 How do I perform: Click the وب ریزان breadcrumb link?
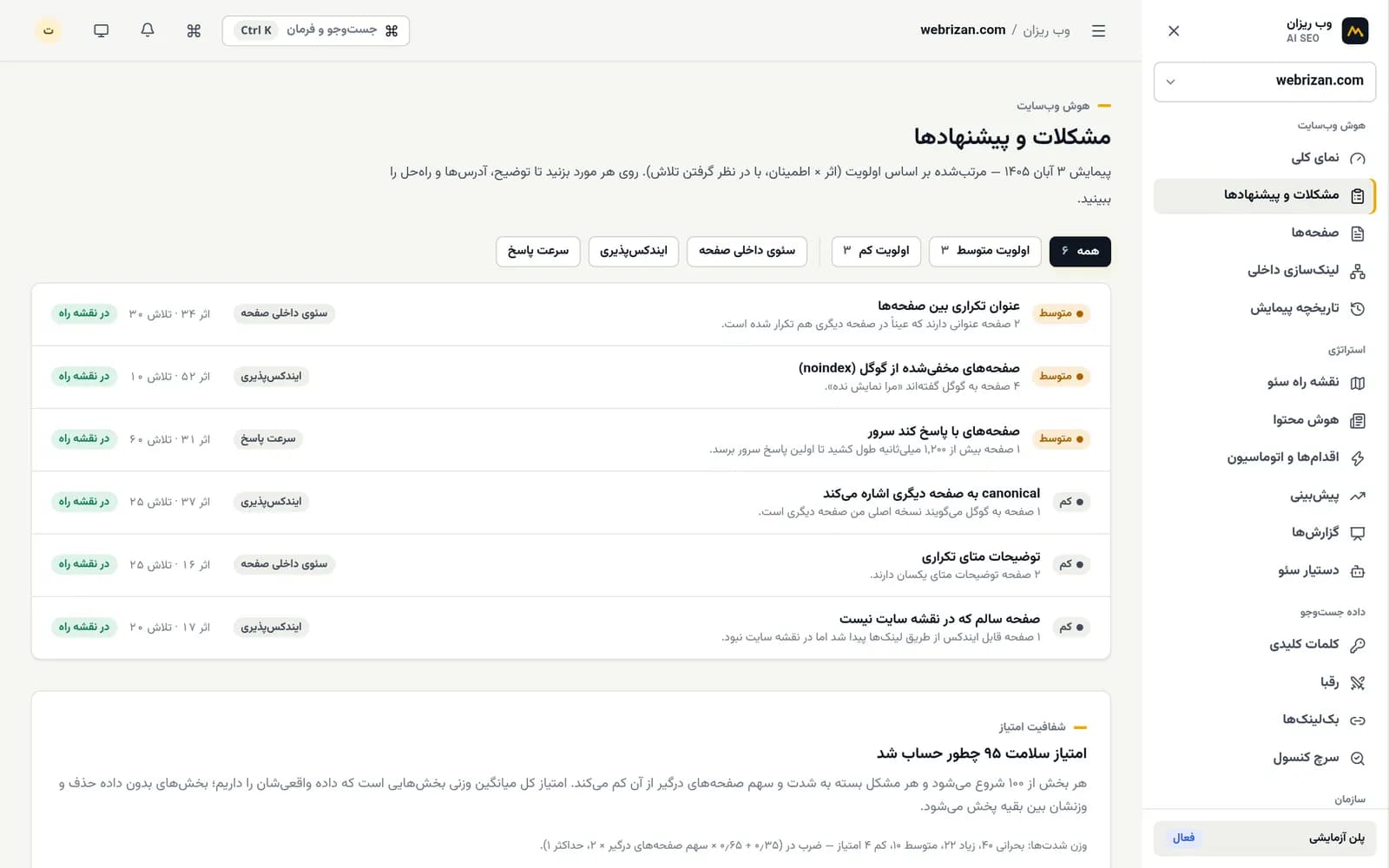pyautogui.click(x=1046, y=30)
